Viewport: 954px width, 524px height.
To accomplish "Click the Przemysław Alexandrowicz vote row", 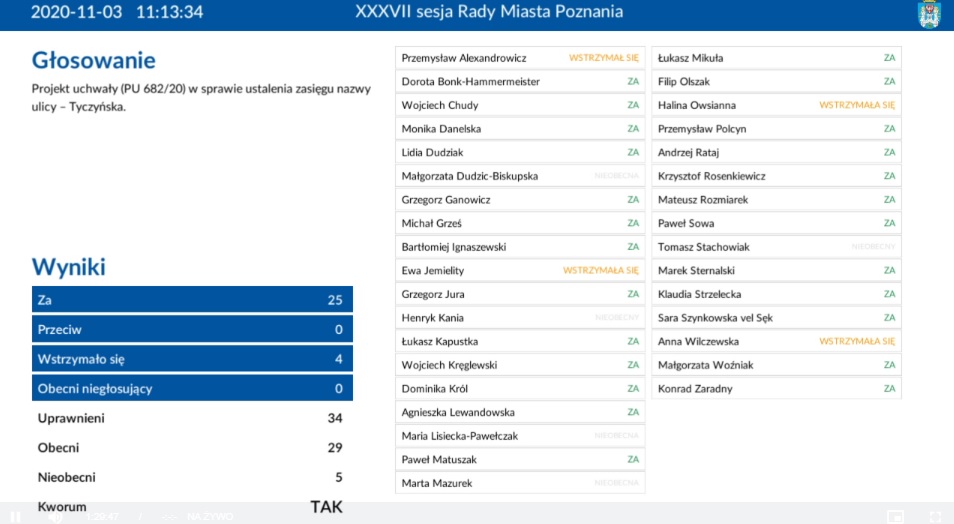I will pos(520,58).
